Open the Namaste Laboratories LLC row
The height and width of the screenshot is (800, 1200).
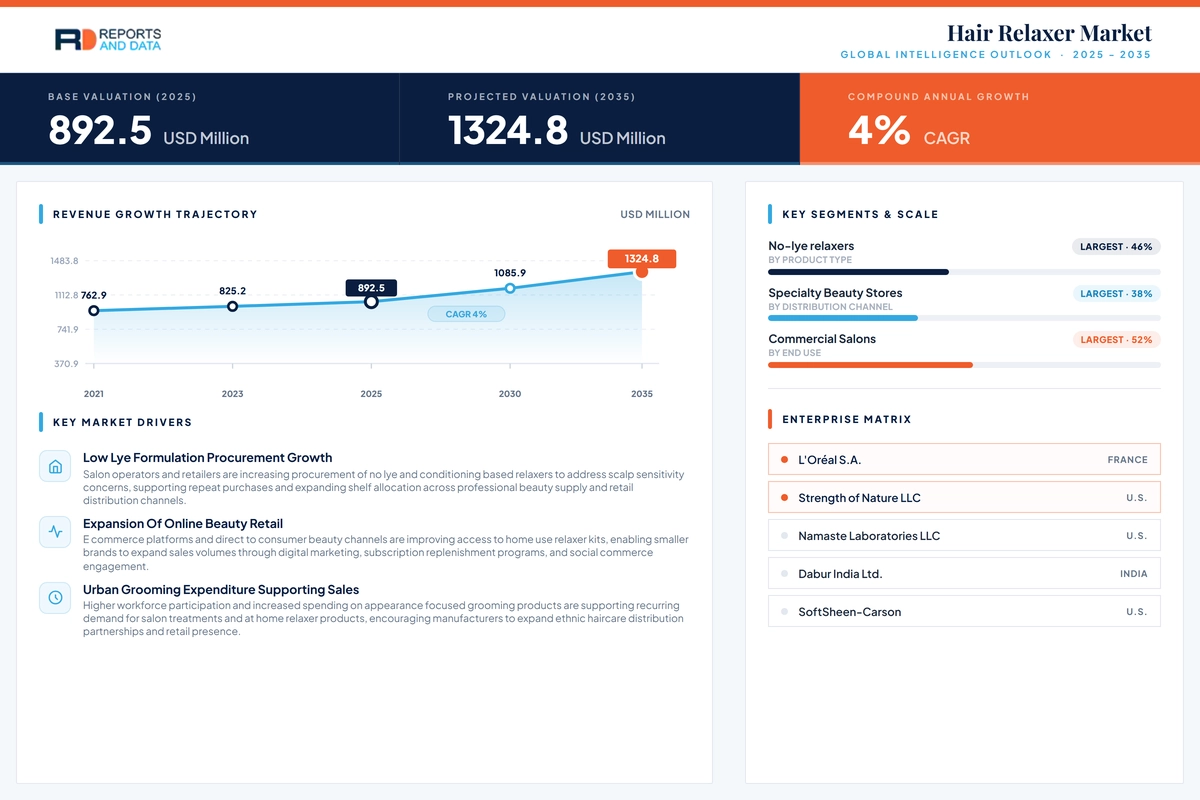(964, 536)
